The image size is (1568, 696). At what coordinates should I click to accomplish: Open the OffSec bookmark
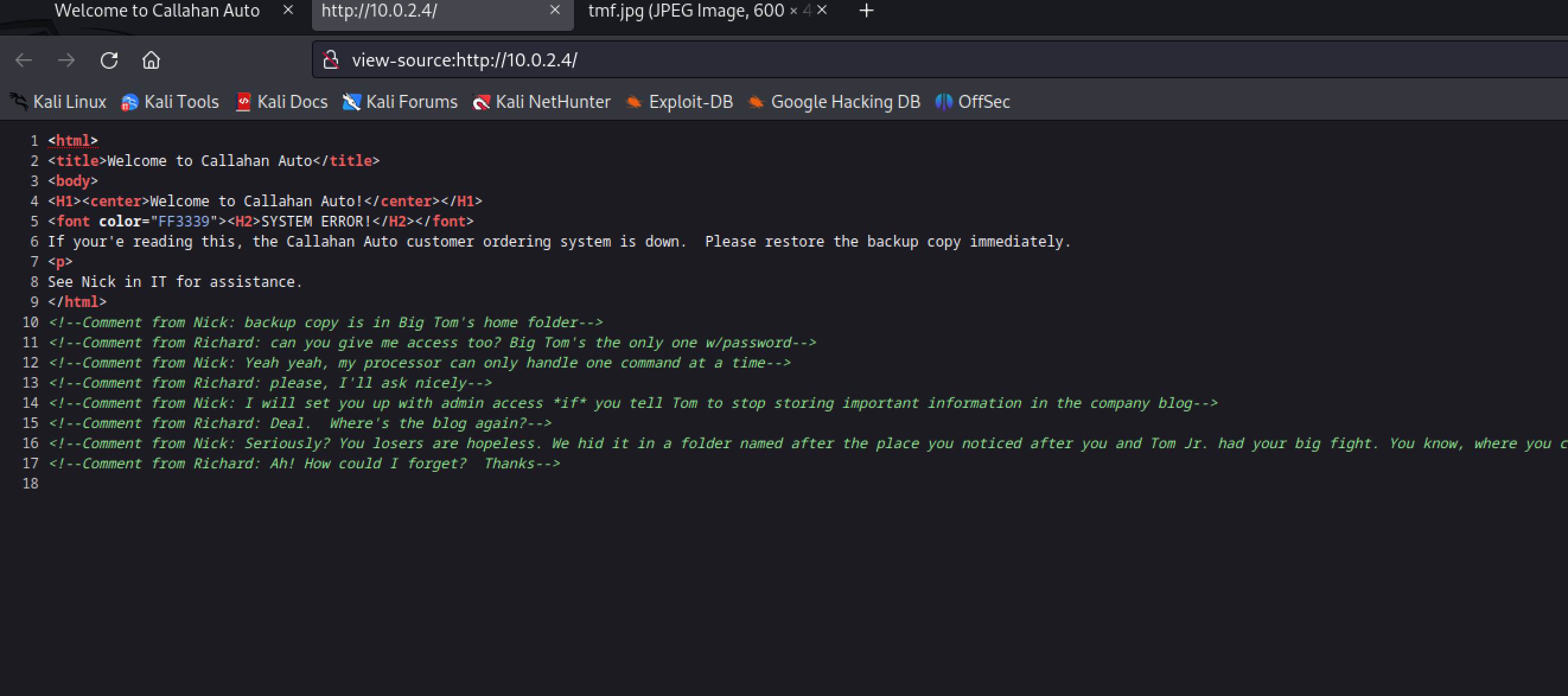pos(973,101)
